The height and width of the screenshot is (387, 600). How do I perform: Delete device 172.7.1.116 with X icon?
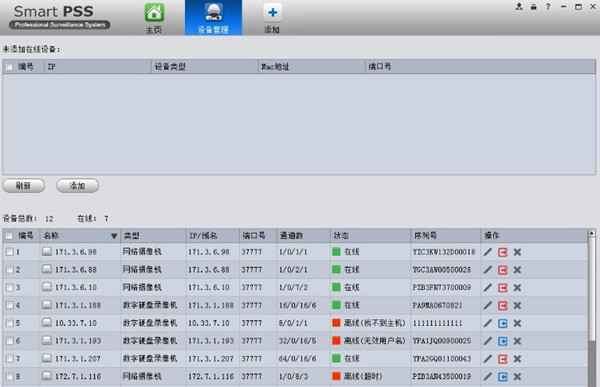click(517, 377)
